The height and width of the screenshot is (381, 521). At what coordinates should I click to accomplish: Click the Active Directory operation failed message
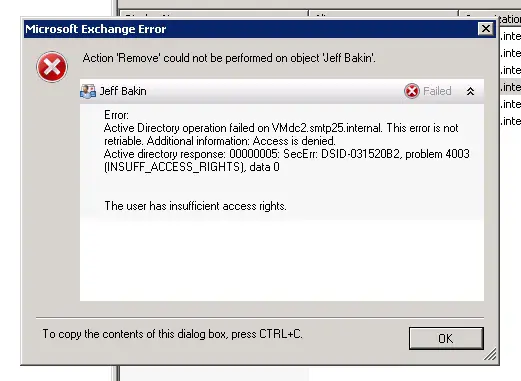coord(281,134)
